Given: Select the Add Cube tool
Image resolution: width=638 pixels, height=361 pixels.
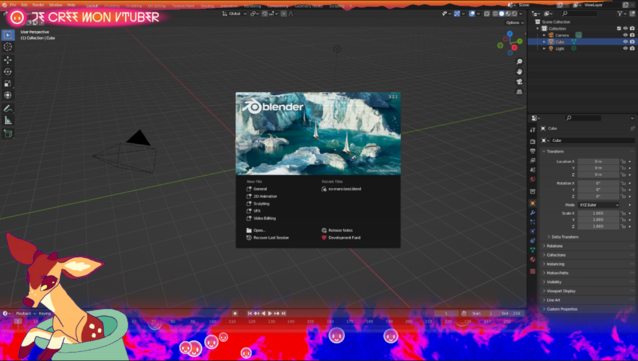Looking at the screenshot, I should pyautogui.click(x=8, y=133).
